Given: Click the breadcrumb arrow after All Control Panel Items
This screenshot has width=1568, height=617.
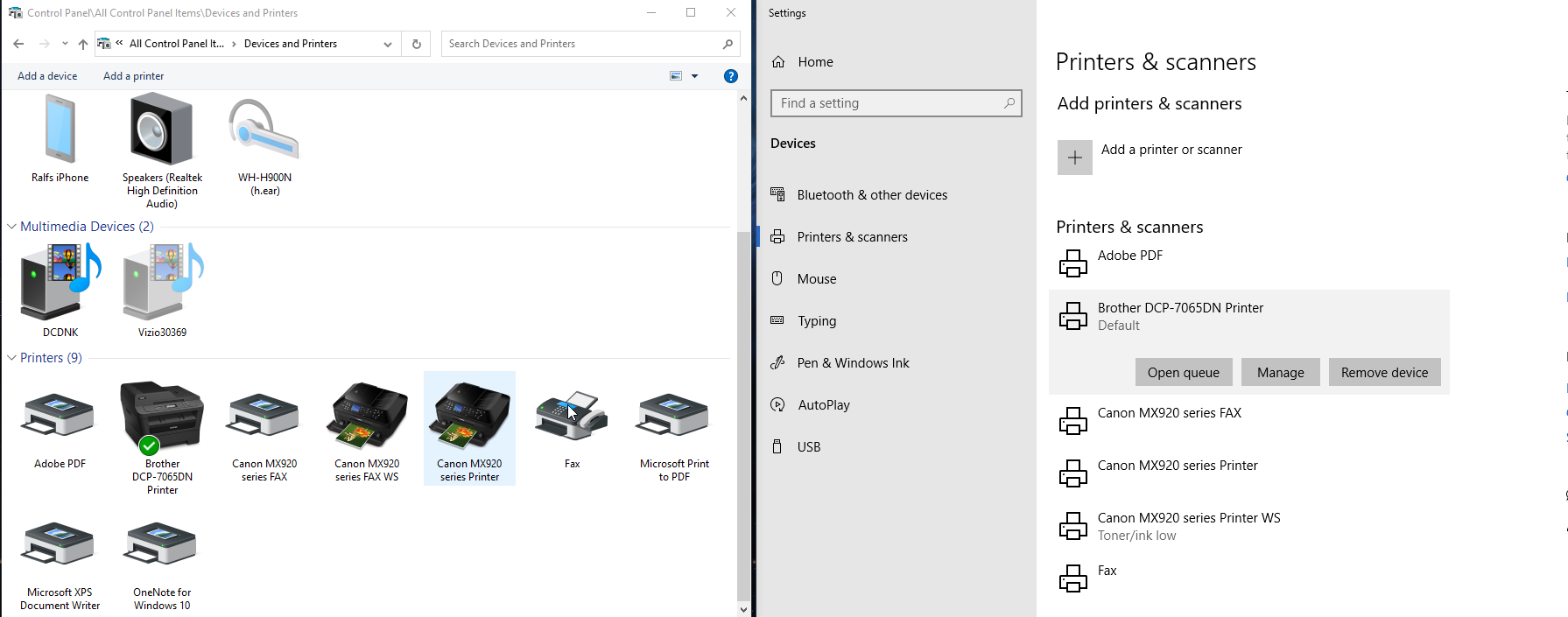Looking at the screenshot, I should point(234,44).
